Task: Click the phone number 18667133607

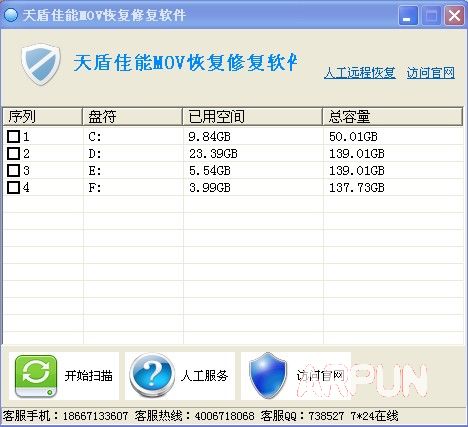Action: coord(95,416)
